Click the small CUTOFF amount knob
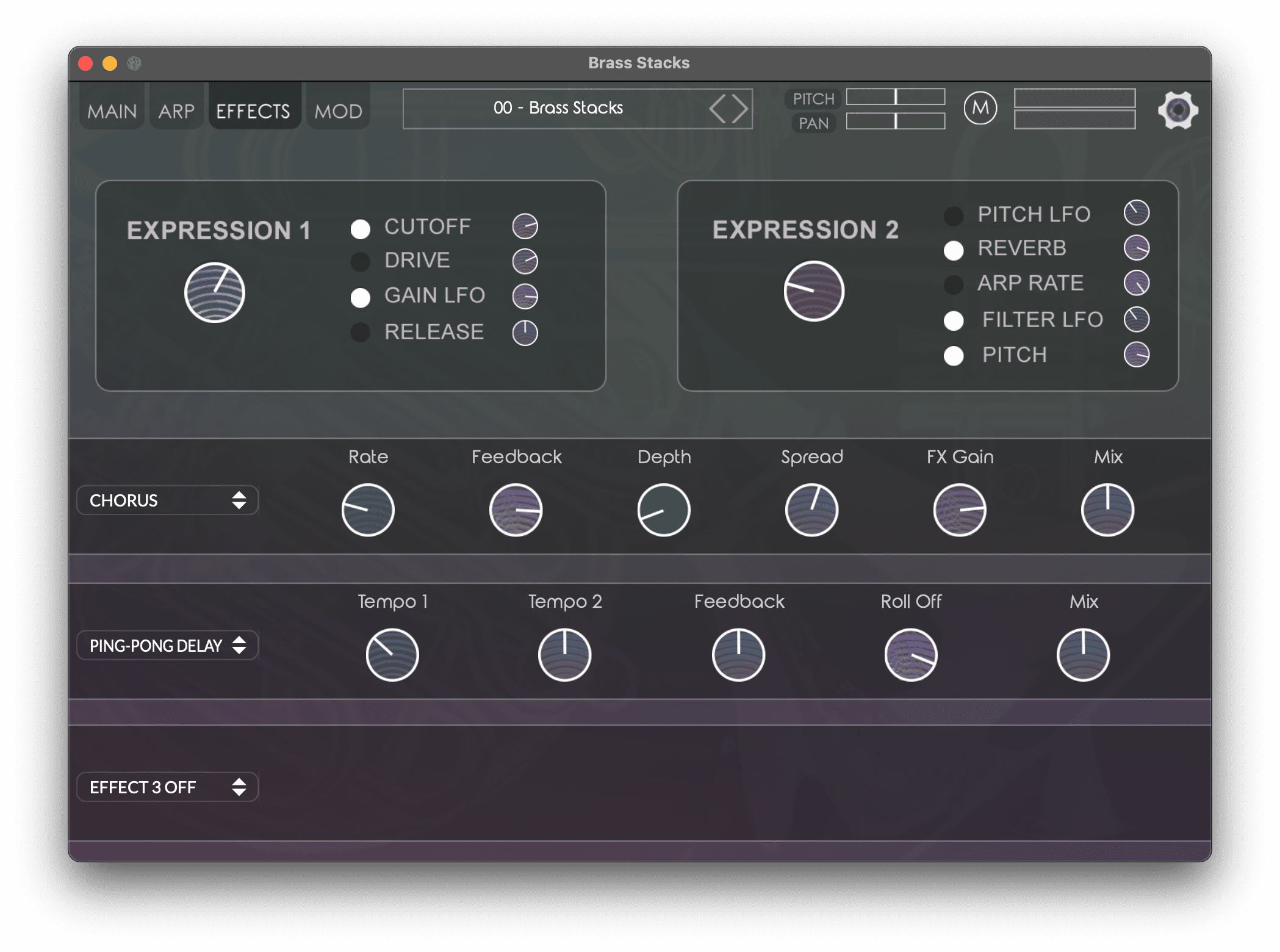Image resolution: width=1280 pixels, height=952 pixels. (x=525, y=226)
